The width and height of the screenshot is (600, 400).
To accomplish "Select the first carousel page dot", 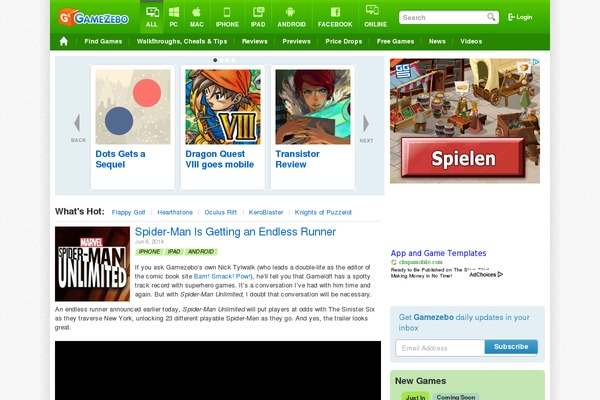I will pyautogui.click(x=215, y=60).
